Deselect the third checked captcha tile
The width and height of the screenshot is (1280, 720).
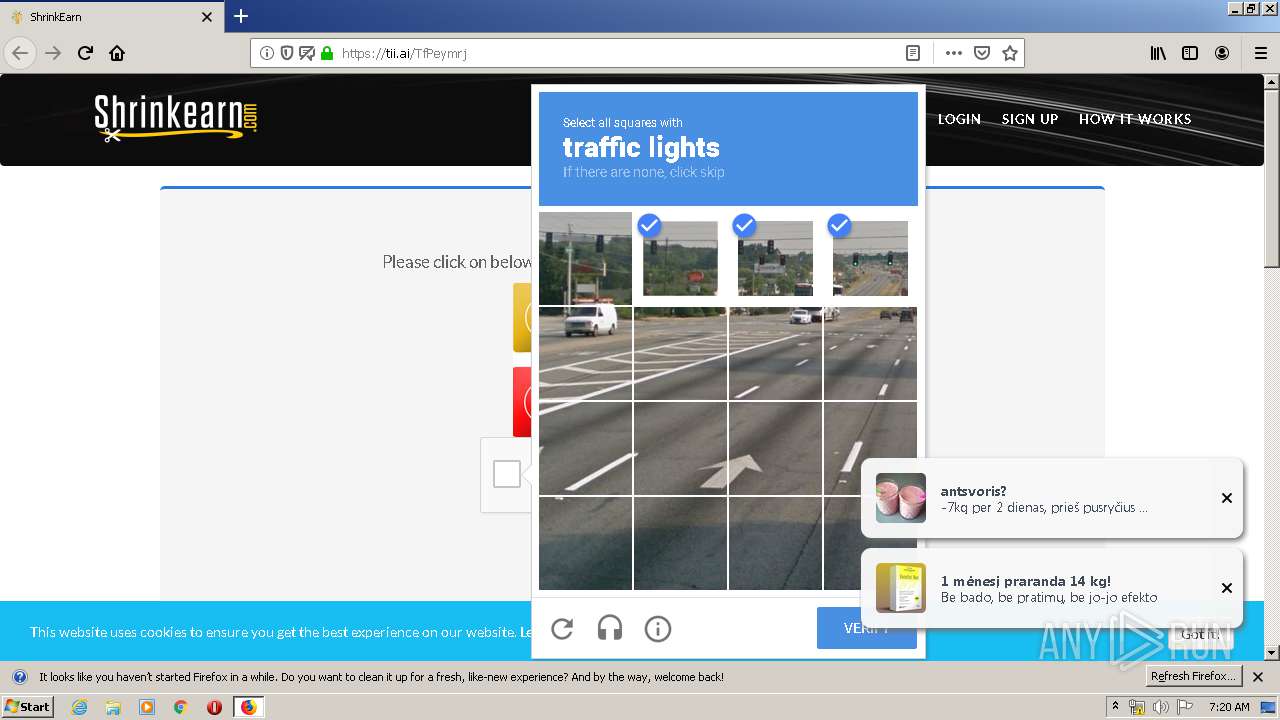click(775, 258)
